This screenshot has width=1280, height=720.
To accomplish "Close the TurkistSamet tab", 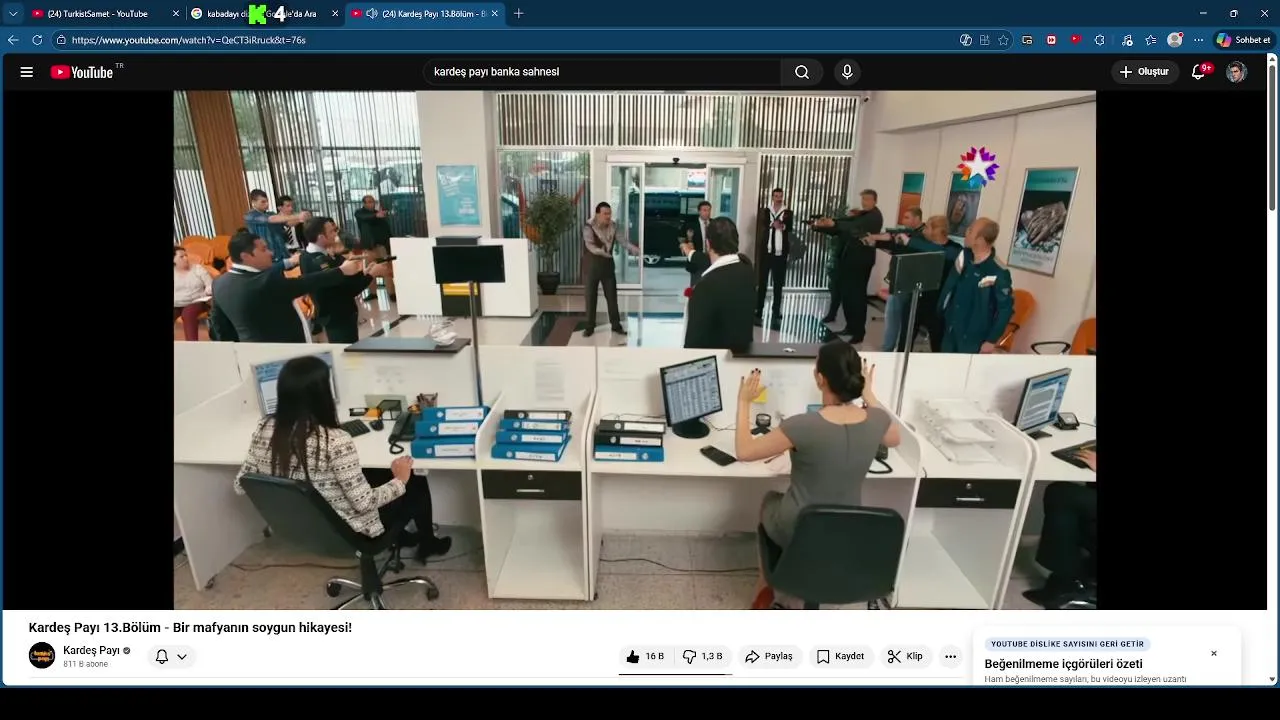I will tap(176, 14).
